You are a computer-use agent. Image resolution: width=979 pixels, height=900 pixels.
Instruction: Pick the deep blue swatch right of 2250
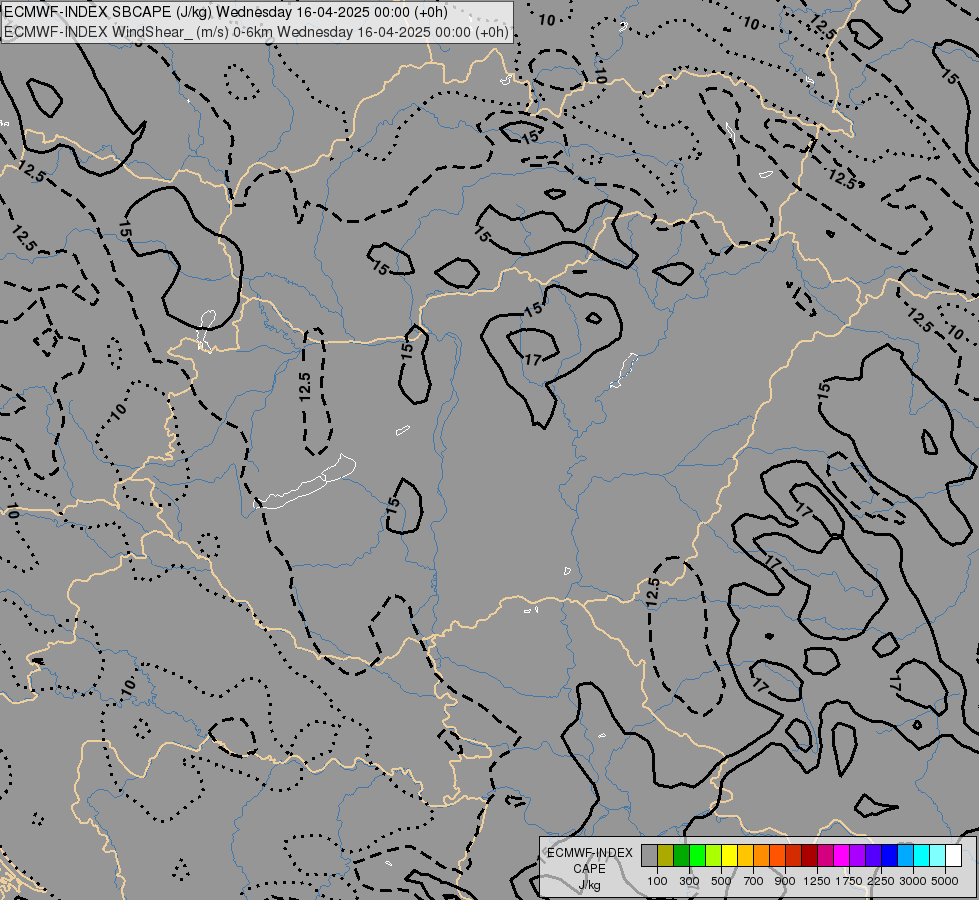tap(890, 855)
